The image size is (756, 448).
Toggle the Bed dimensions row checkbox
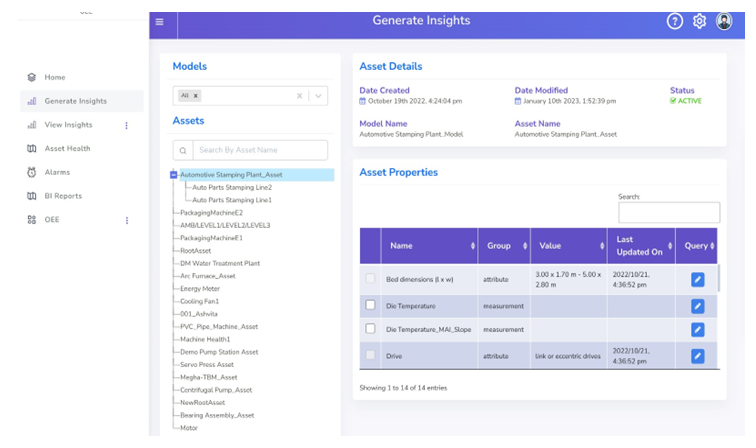click(x=371, y=279)
